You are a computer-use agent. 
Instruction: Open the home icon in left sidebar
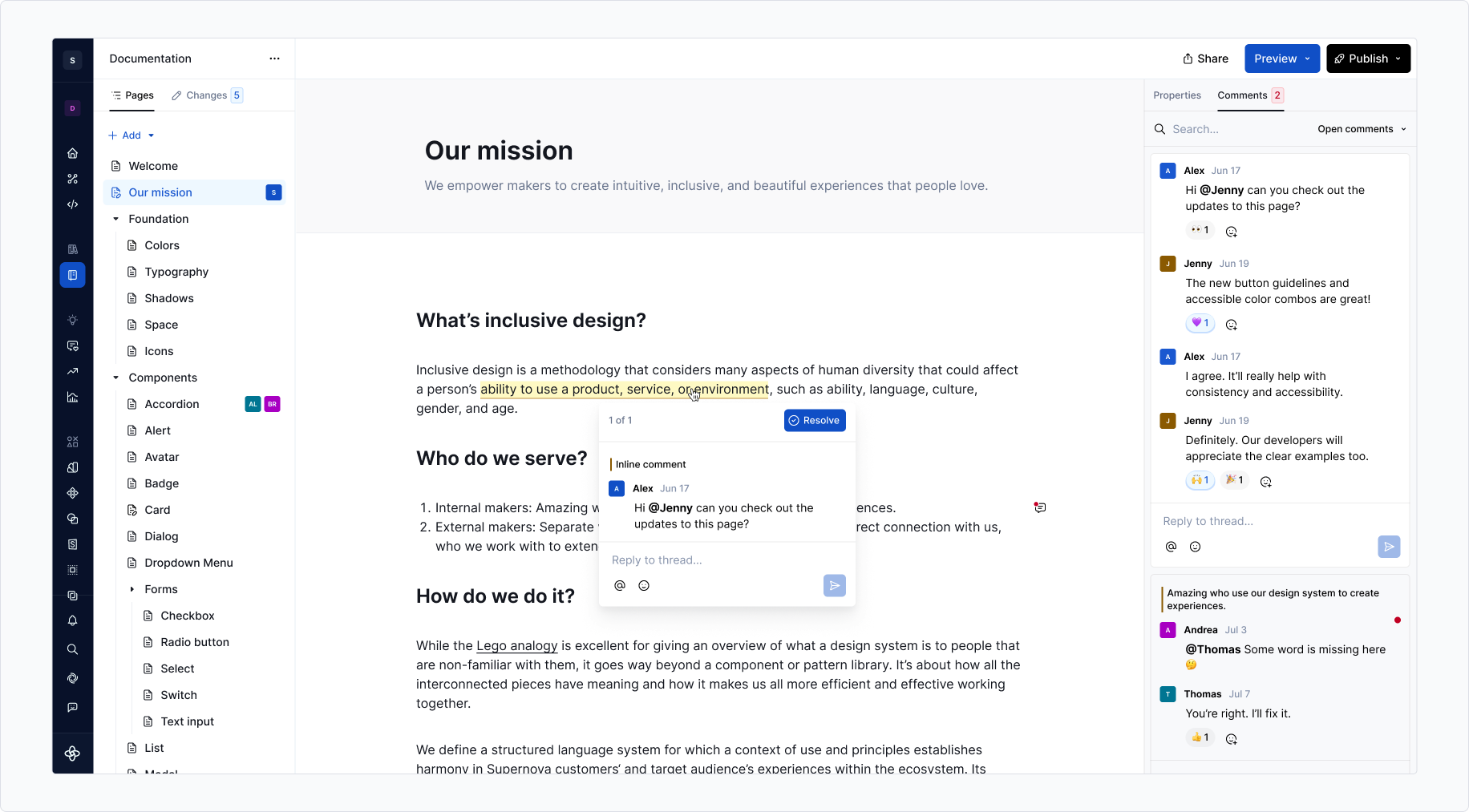point(72,153)
